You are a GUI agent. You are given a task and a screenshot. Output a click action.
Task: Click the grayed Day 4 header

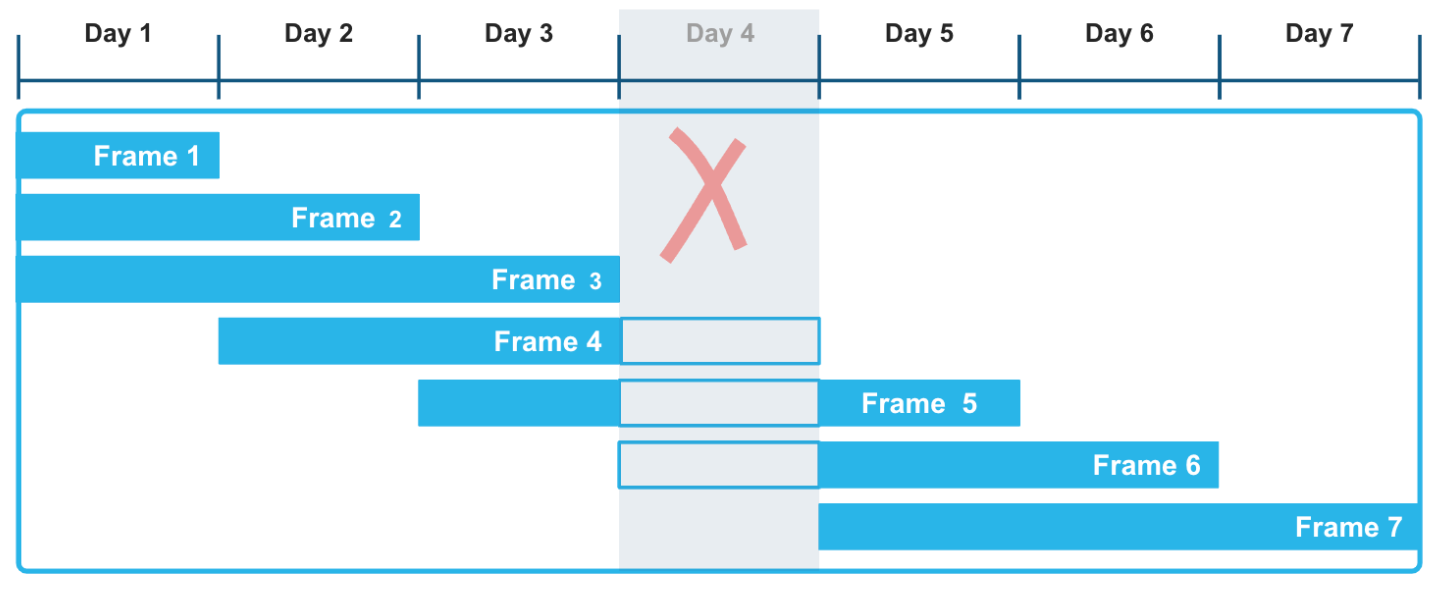719,34
